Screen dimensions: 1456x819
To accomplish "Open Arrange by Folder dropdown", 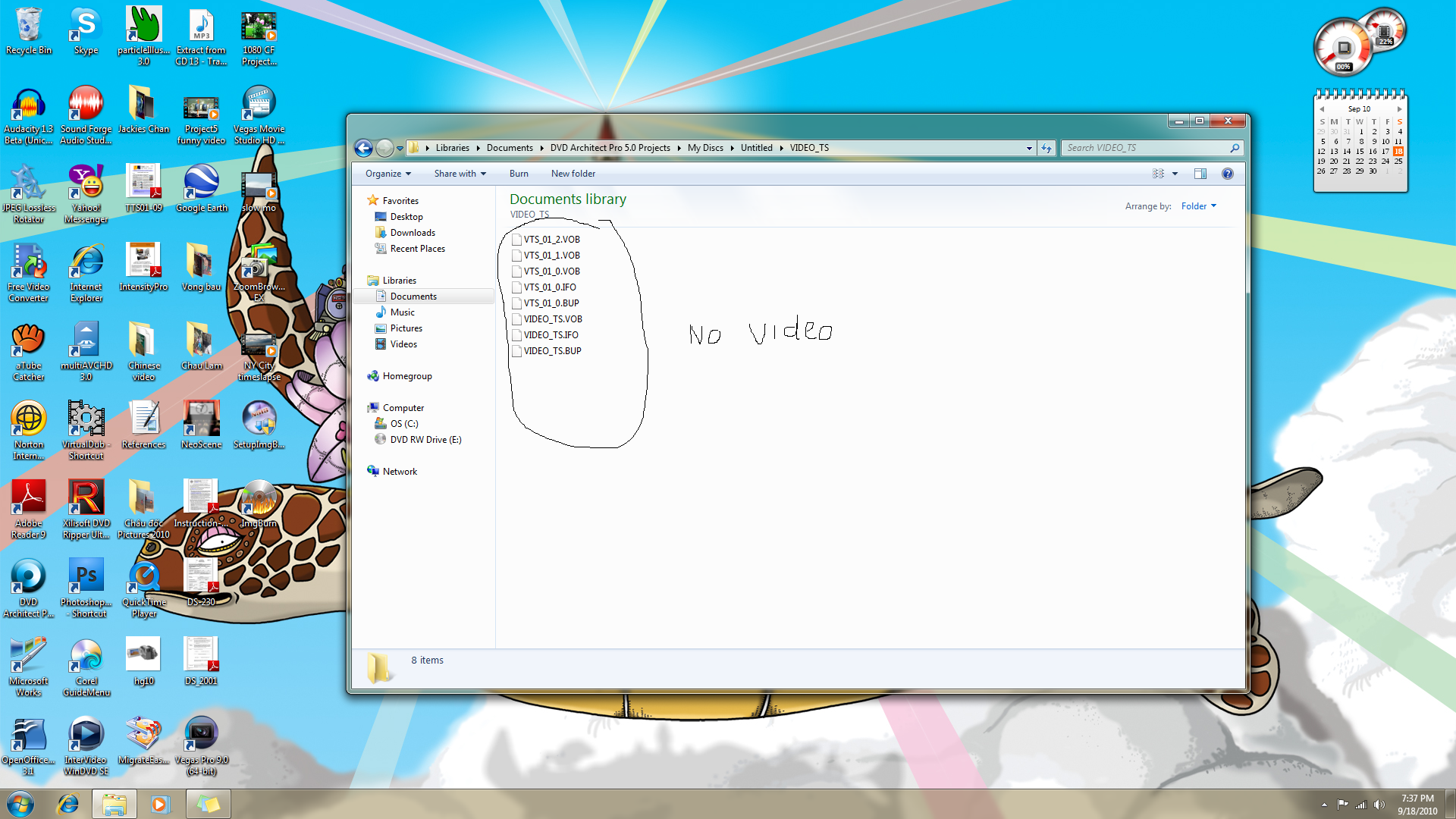I will (1198, 206).
